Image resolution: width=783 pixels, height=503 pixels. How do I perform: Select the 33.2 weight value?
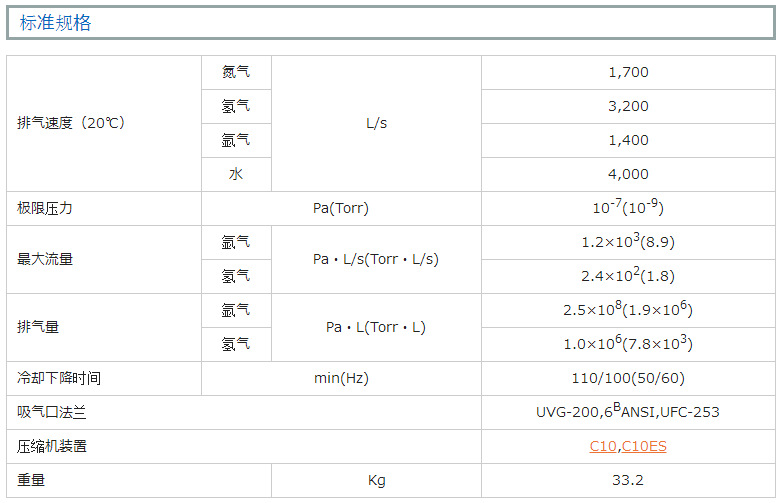(x=628, y=480)
